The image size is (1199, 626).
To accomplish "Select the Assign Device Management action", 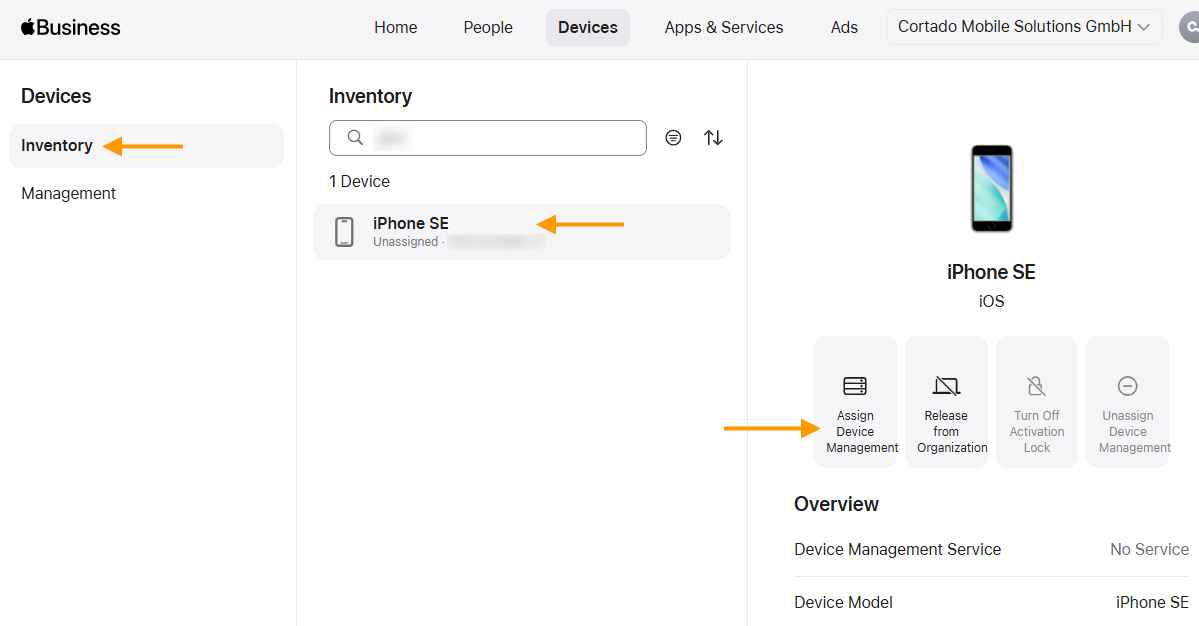I will (x=855, y=401).
